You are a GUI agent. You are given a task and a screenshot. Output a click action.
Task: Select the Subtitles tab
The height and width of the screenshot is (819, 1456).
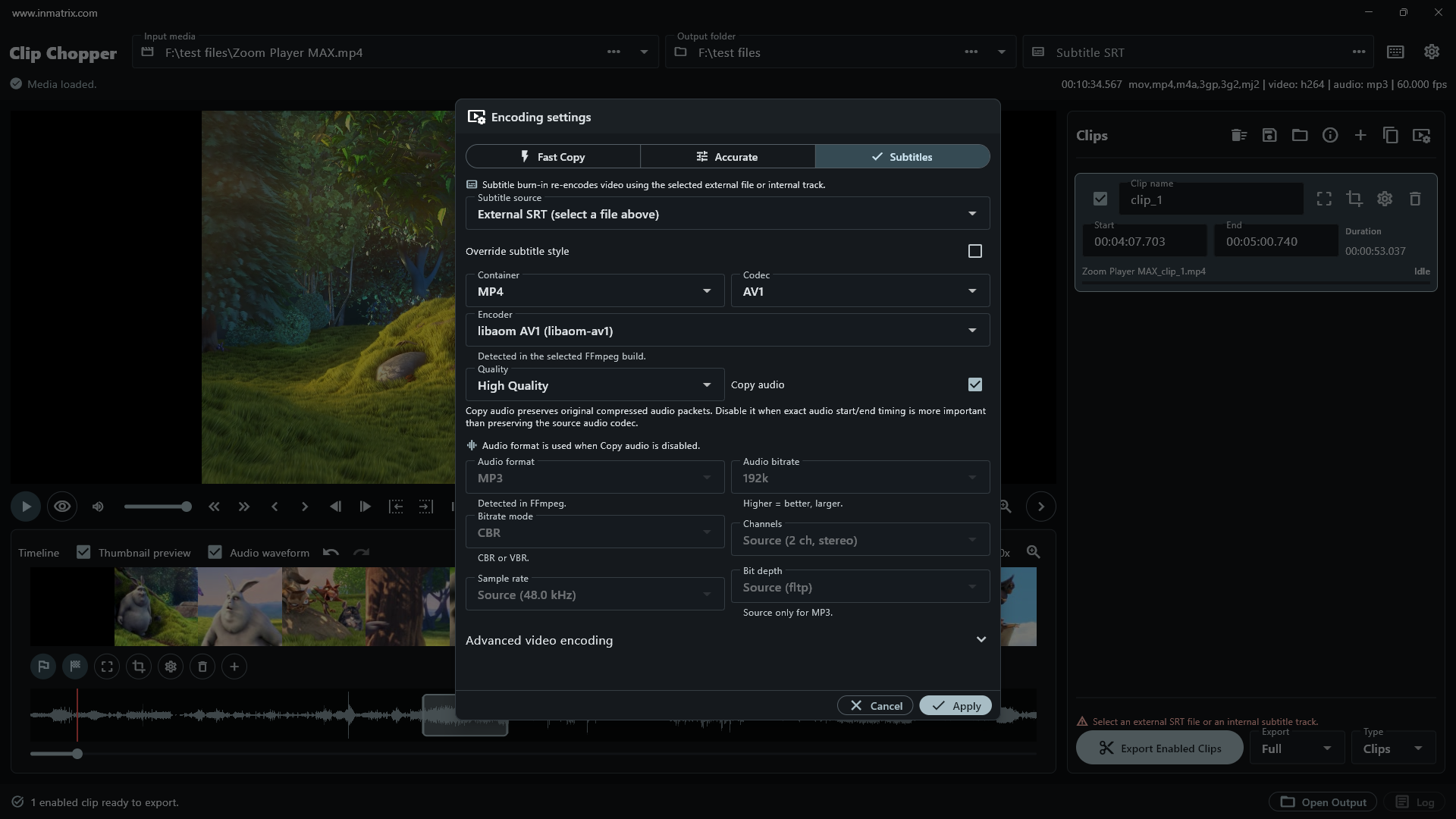[x=902, y=156]
